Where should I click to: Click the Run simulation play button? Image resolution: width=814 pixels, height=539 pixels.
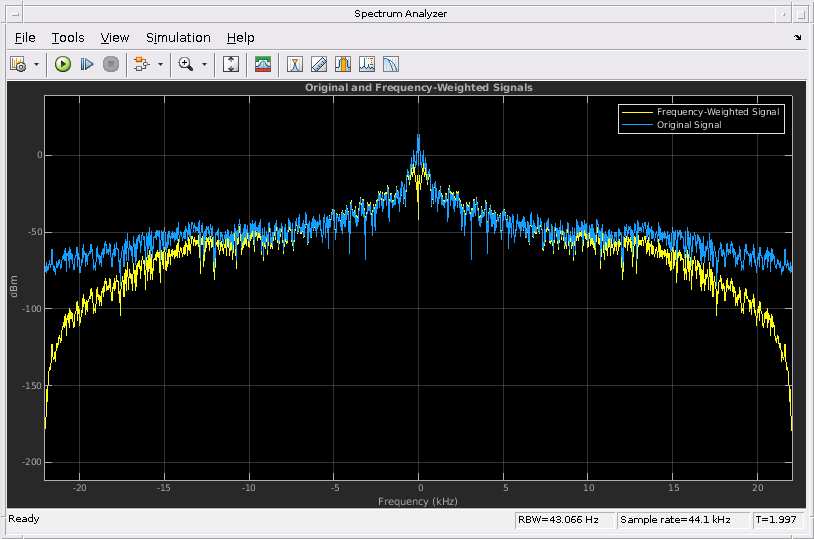click(63, 64)
